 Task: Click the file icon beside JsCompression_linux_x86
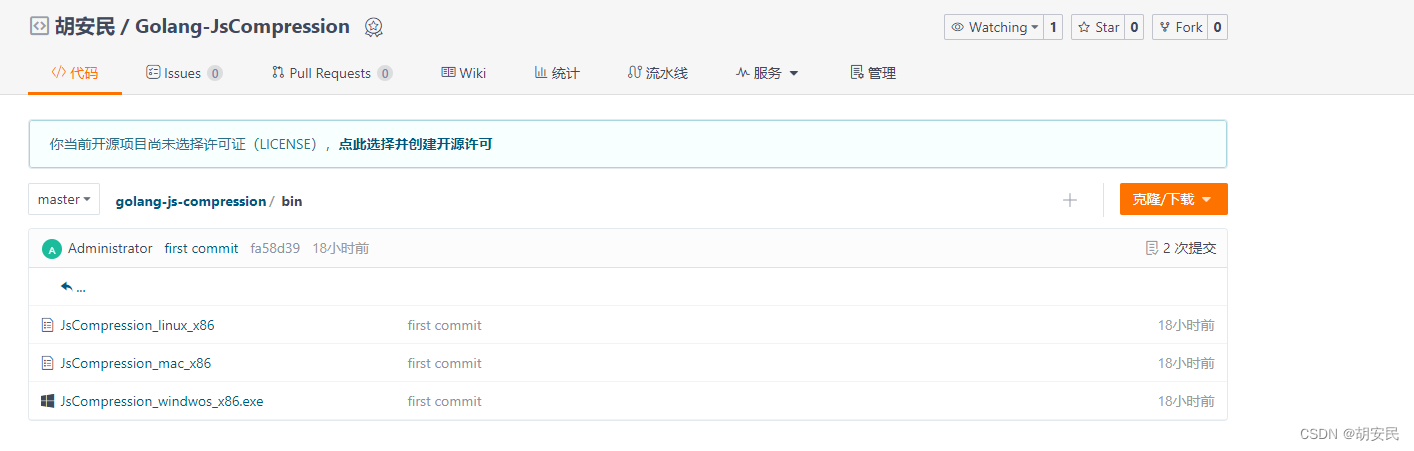(47, 325)
